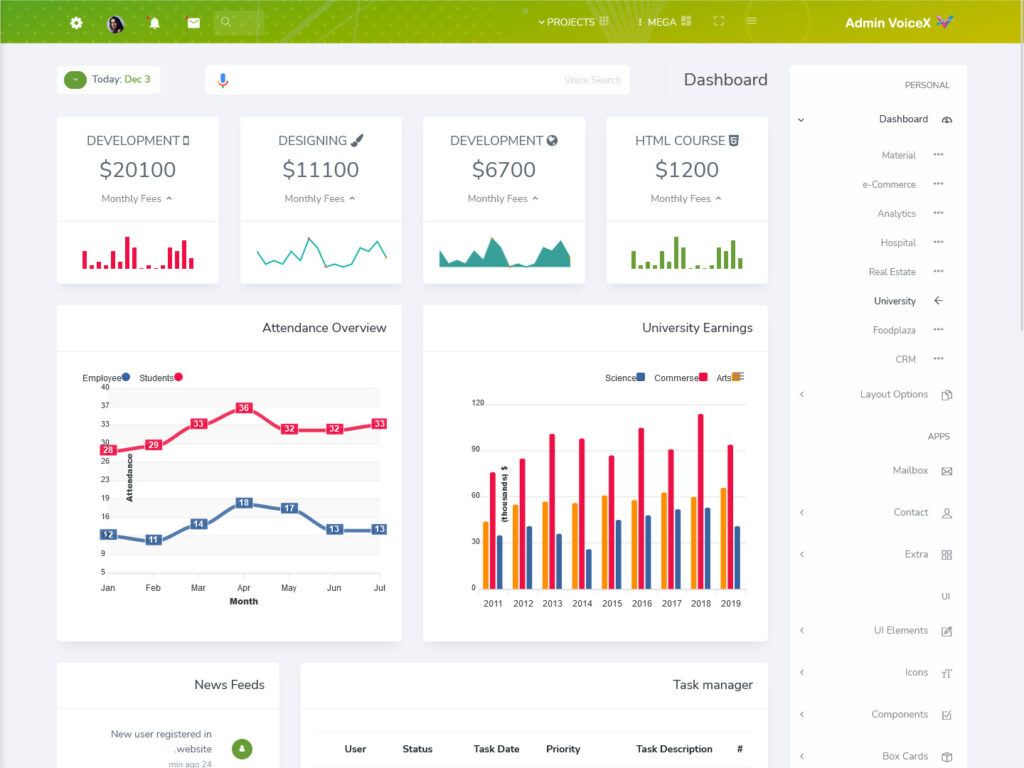Screen dimensions: 1024x768
Task: Click the fullscreen icon in header
Action: 718,21
